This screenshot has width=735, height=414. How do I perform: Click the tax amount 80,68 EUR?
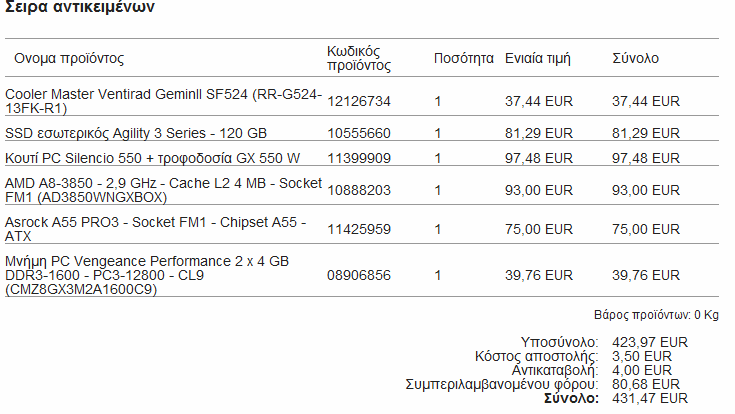click(645, 384)
